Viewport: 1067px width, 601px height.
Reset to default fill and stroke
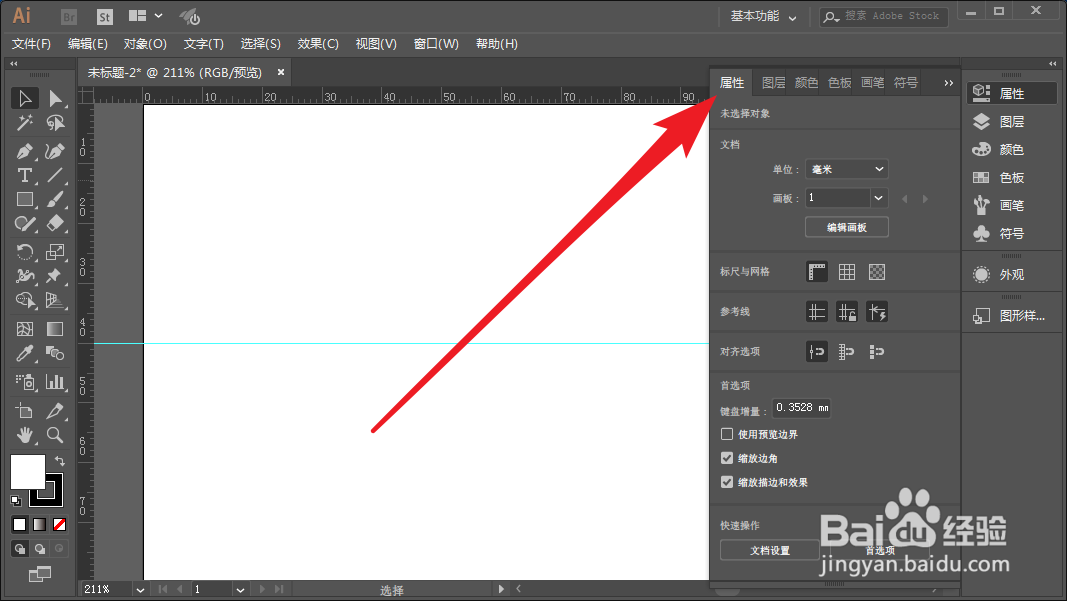(16, 500)
